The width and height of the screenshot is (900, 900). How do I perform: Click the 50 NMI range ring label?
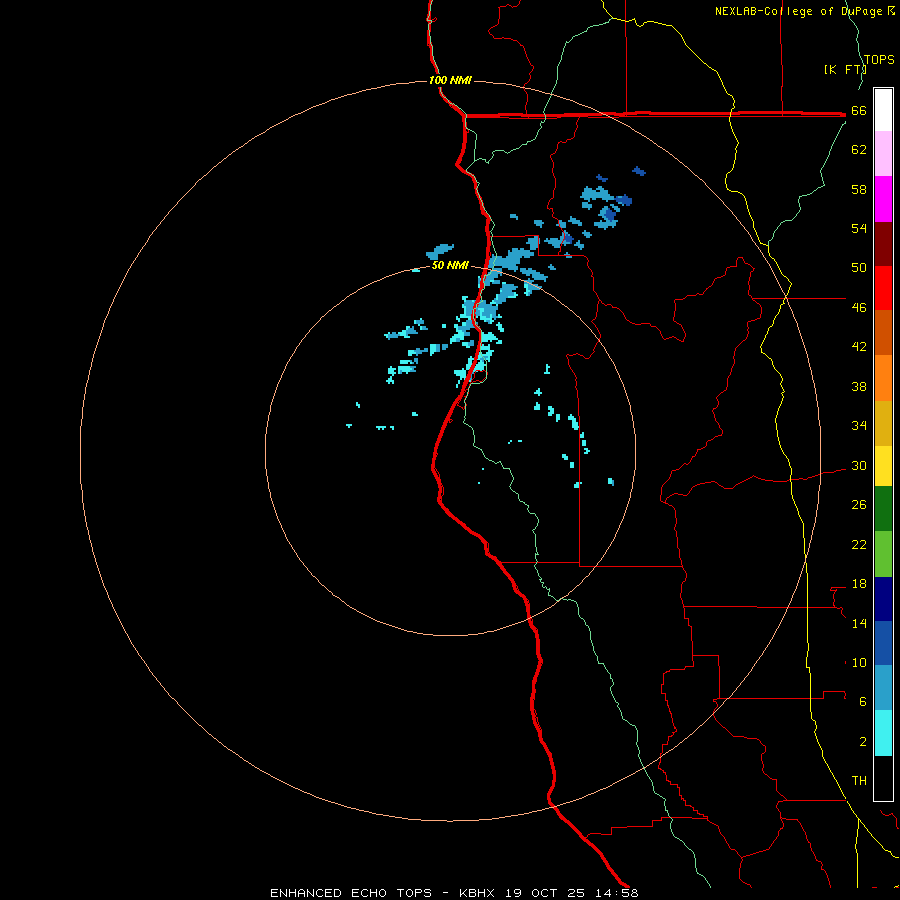[450, 265]
